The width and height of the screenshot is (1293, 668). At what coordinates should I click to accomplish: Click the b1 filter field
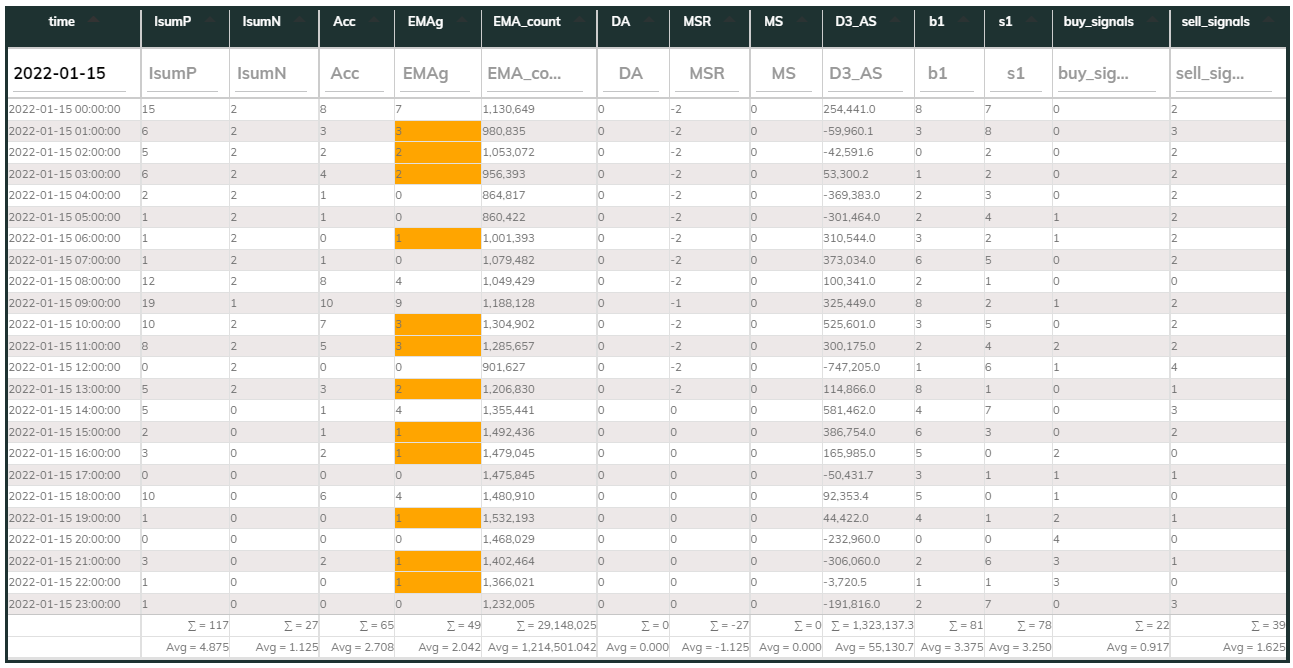point(948,74)
